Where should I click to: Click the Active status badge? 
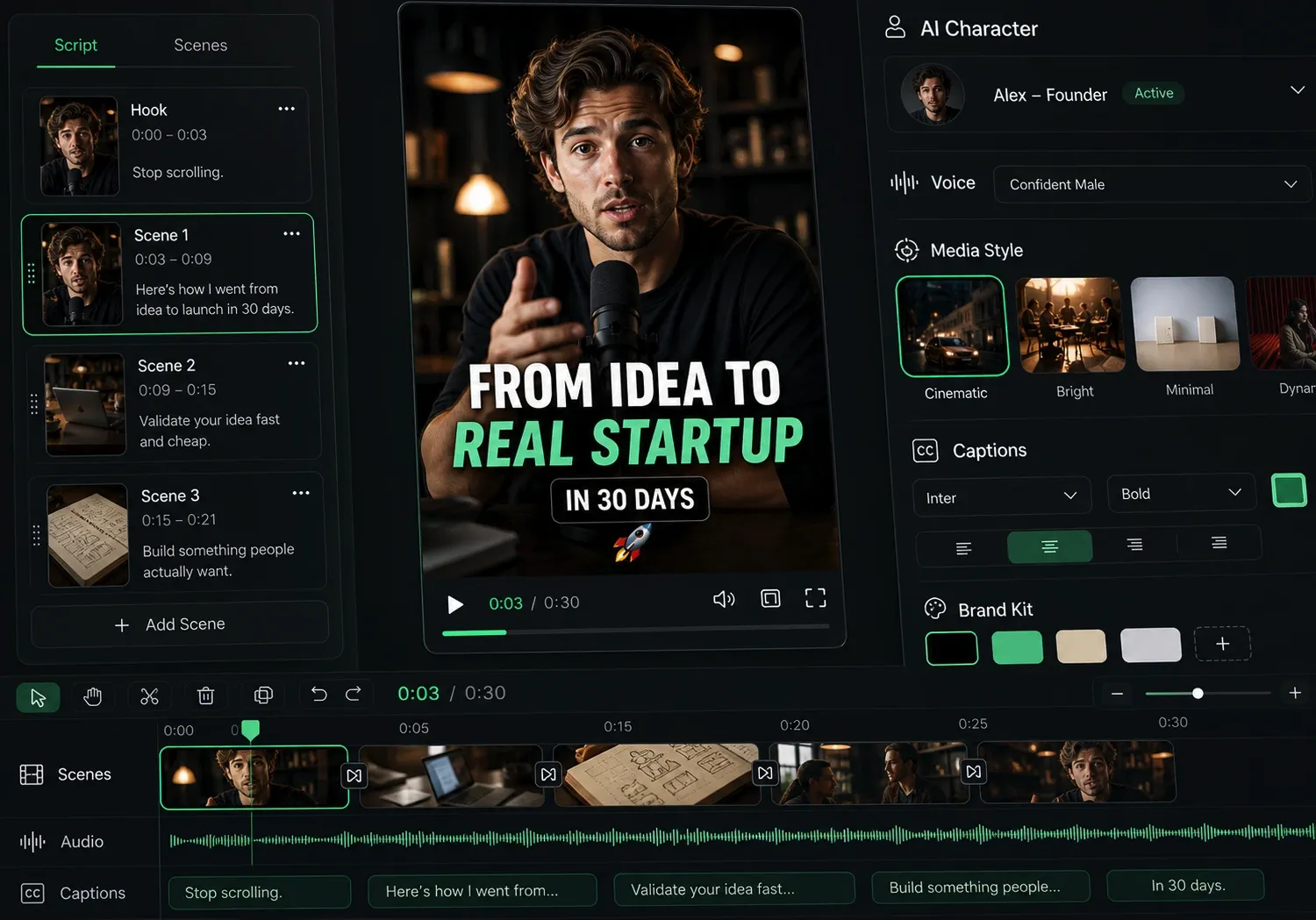[1154, 93]
